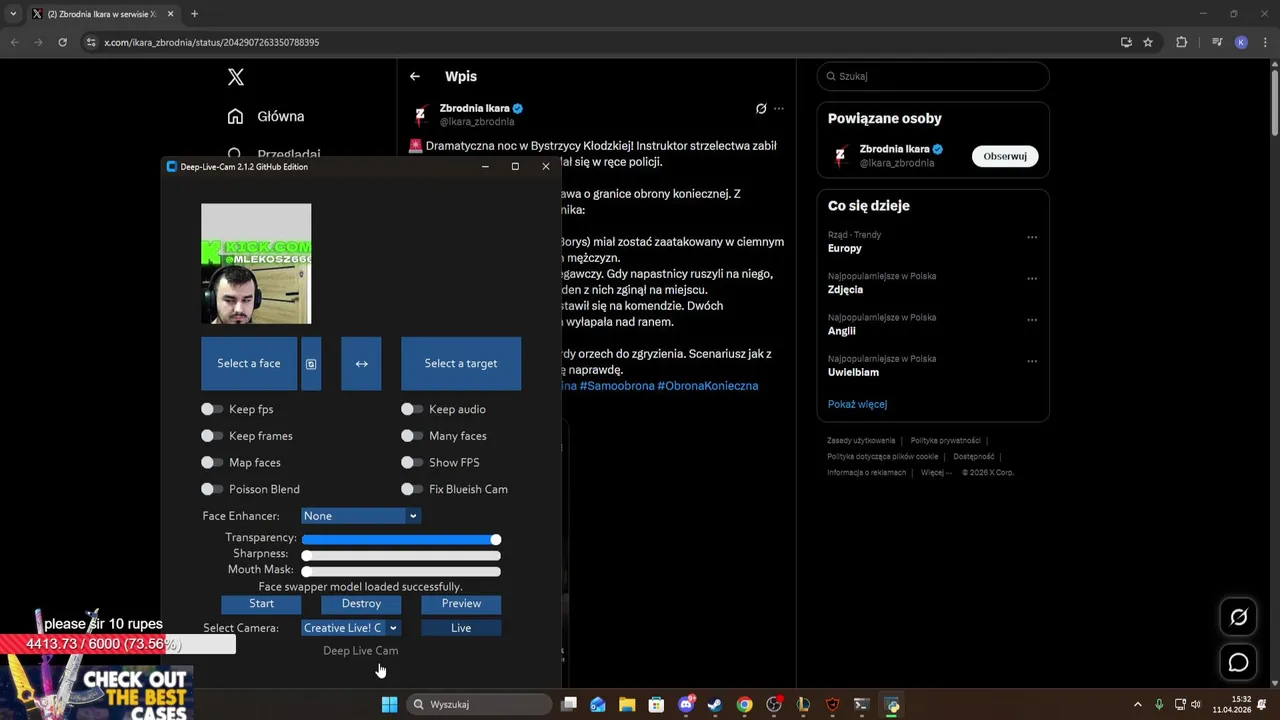Click the Chrome profile avatar
The width and height of the screenshot is (1280, 720).
click(1241, 42)
